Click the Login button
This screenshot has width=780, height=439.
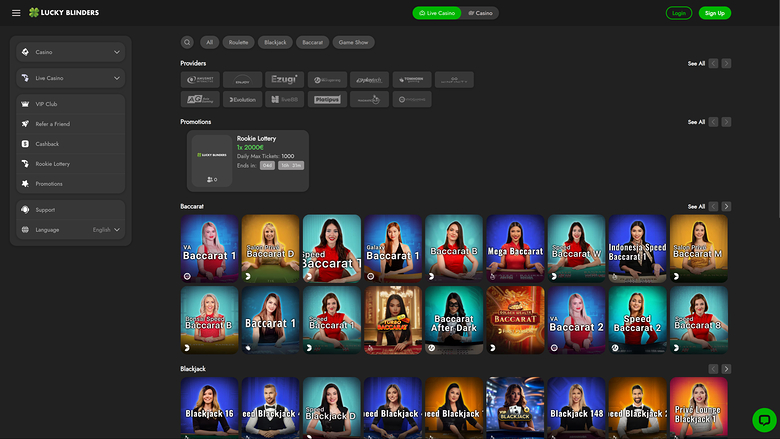pyautogui.click(x=679, y=13)
